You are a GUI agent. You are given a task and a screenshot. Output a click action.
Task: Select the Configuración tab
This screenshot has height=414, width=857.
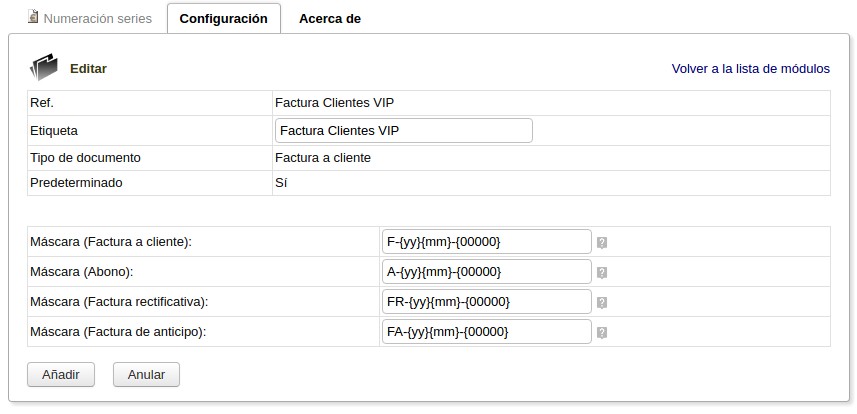(223, 19)
